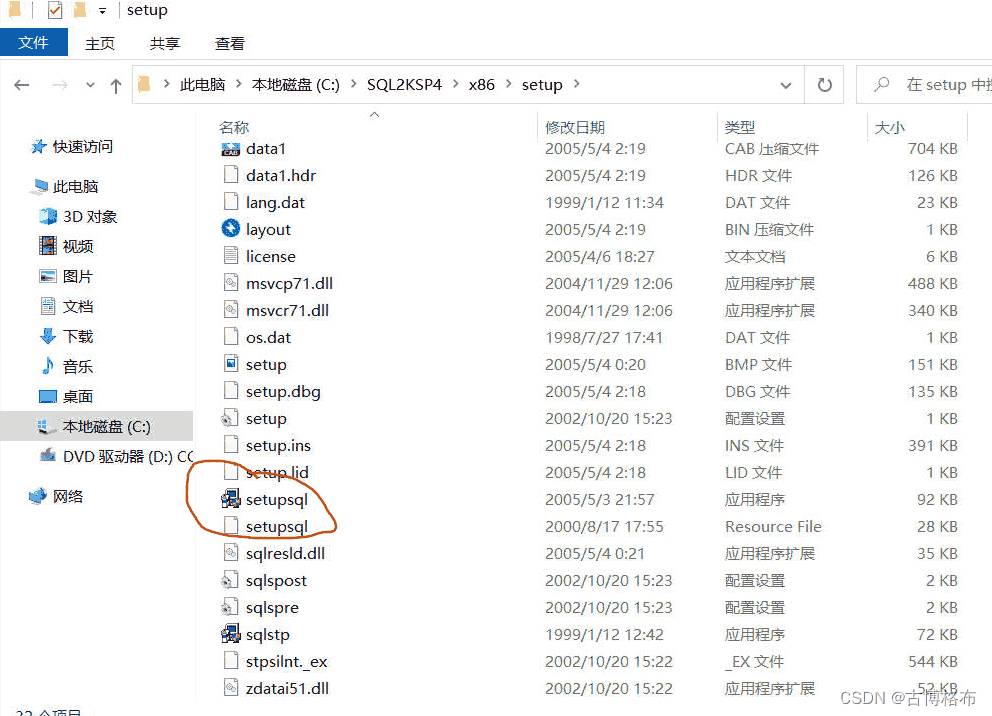992x716 pixels.
Task: Select the file data1.hdr
Action: pos(280,175)
